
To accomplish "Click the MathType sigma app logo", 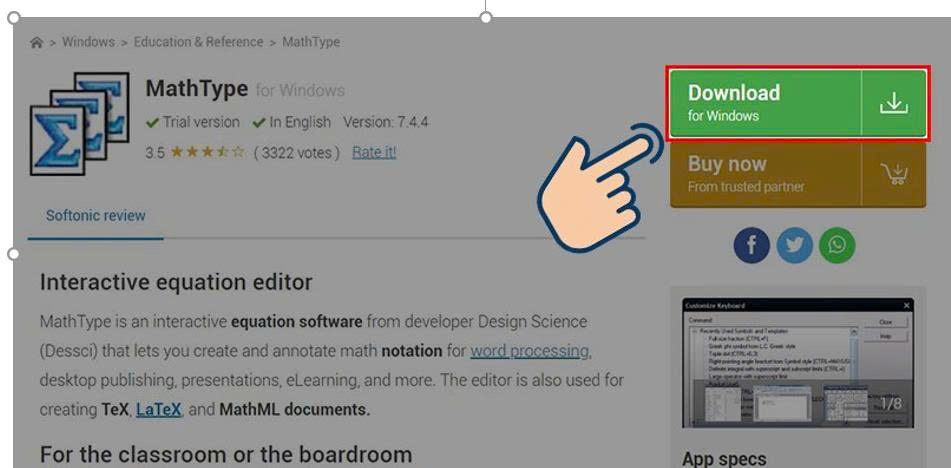I will tap(79, 123).
